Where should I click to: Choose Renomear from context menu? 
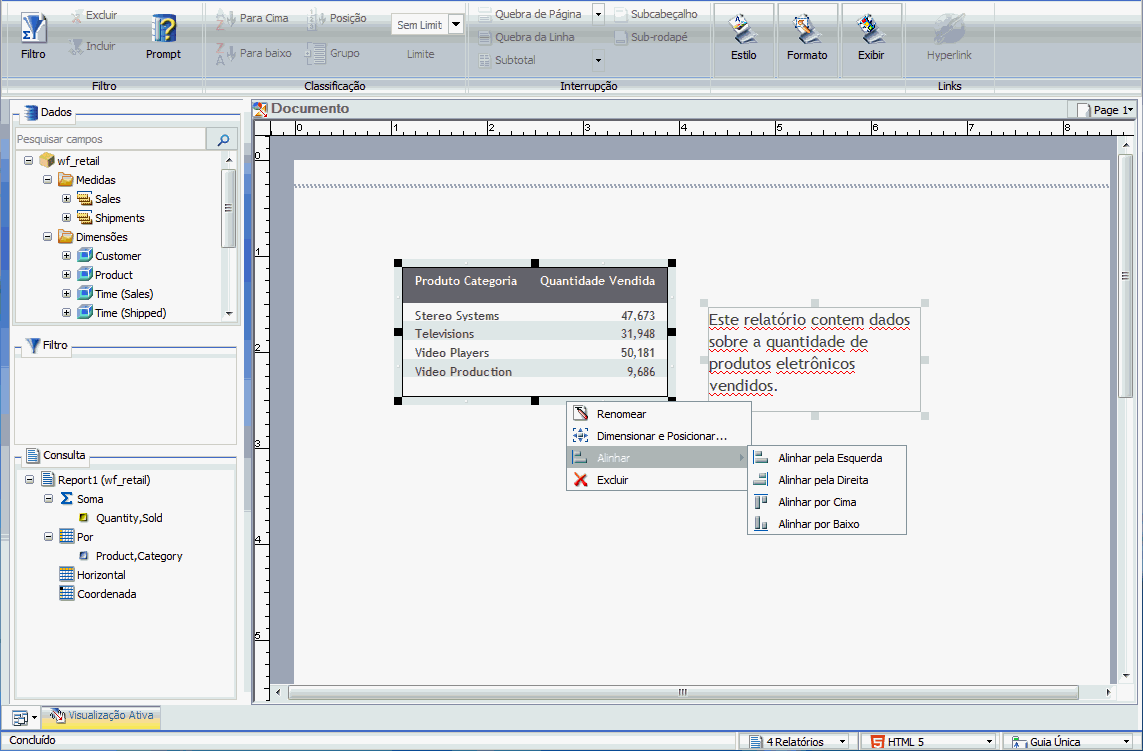(658, 414)
